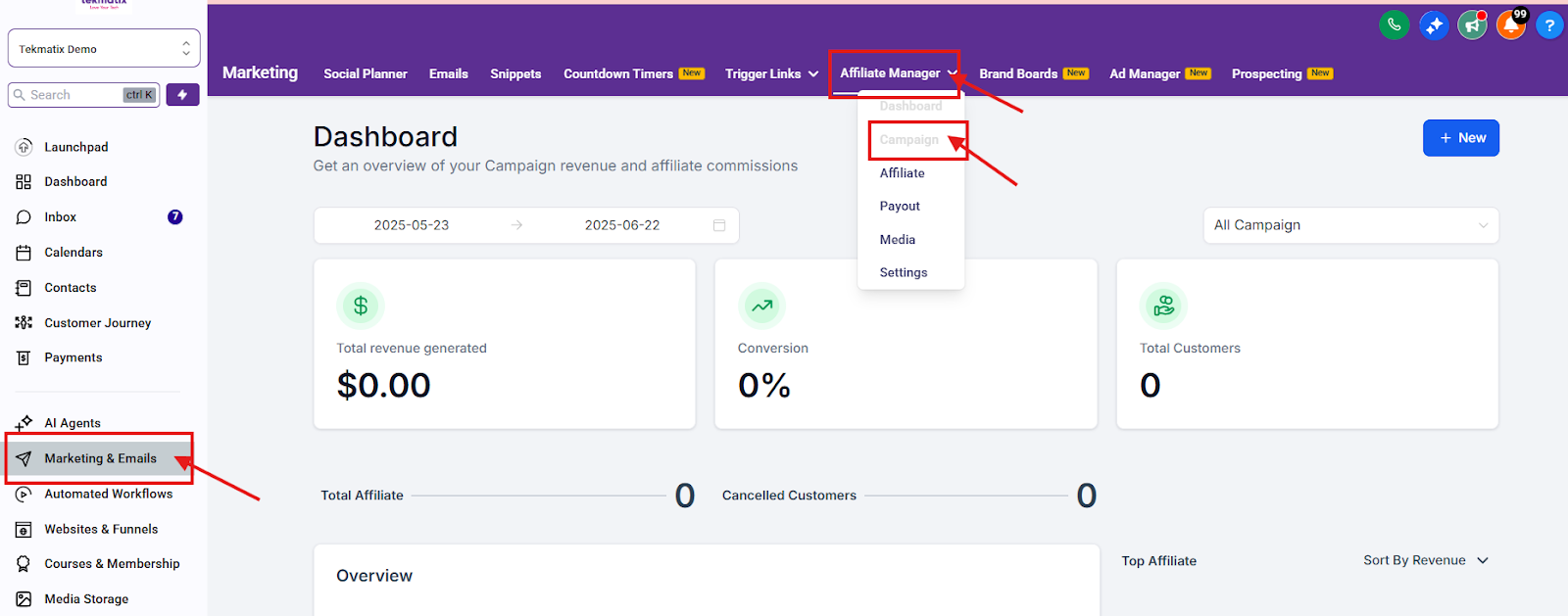
Task: Select Dashboard in Affiliate Manager menu
Action: point(910,106)
